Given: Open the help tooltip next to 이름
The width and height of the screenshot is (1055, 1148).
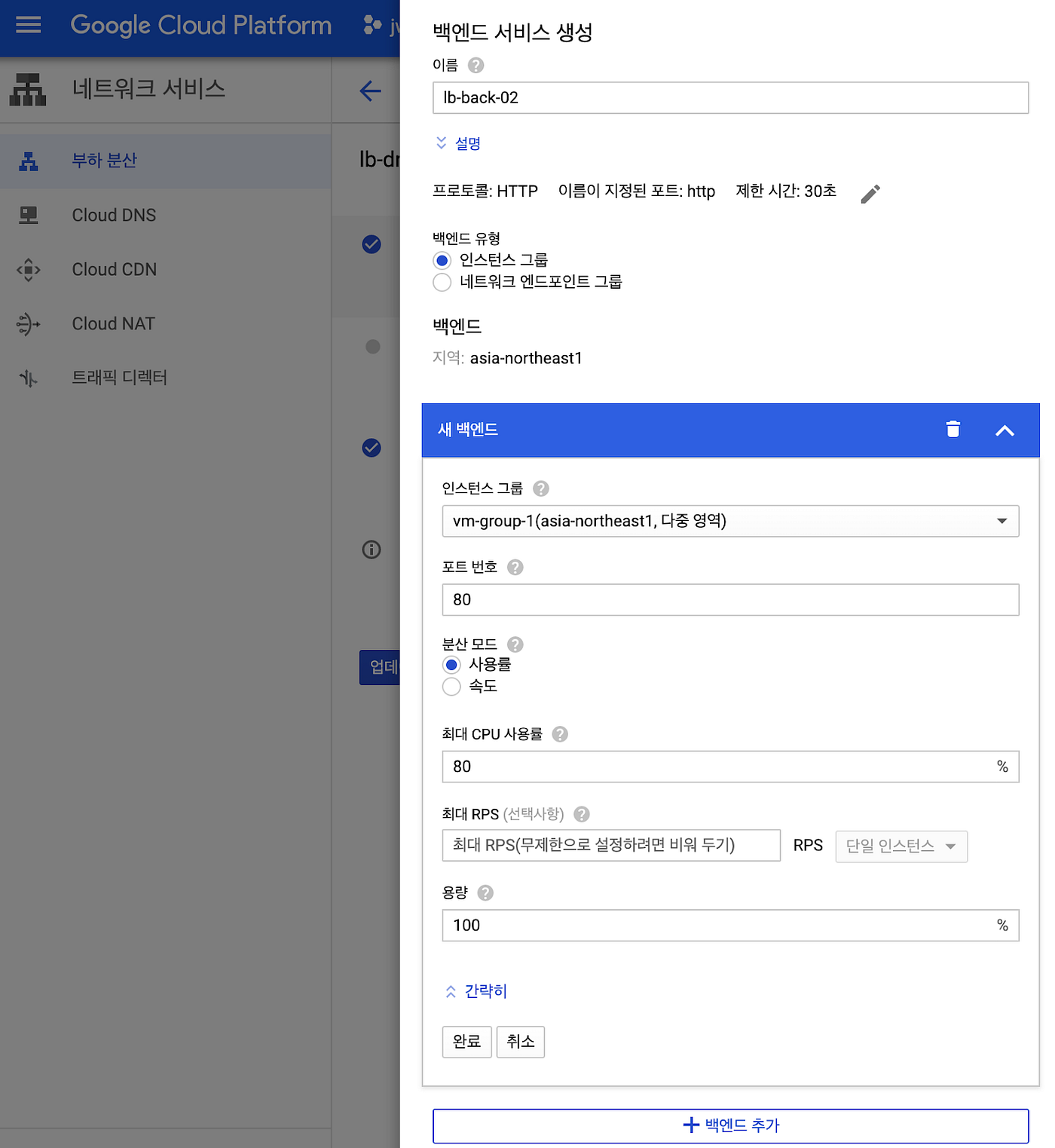Looking at the screenshot, I should click(476, 66).
